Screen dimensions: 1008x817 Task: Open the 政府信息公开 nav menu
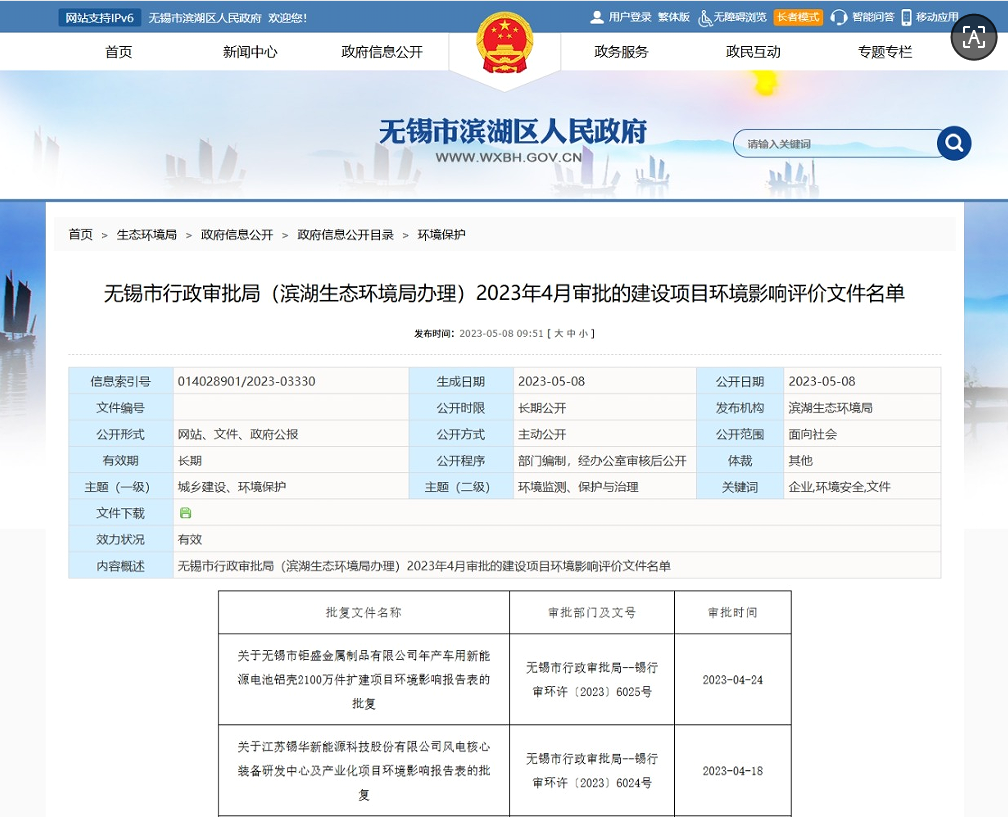tap(382, 52)
